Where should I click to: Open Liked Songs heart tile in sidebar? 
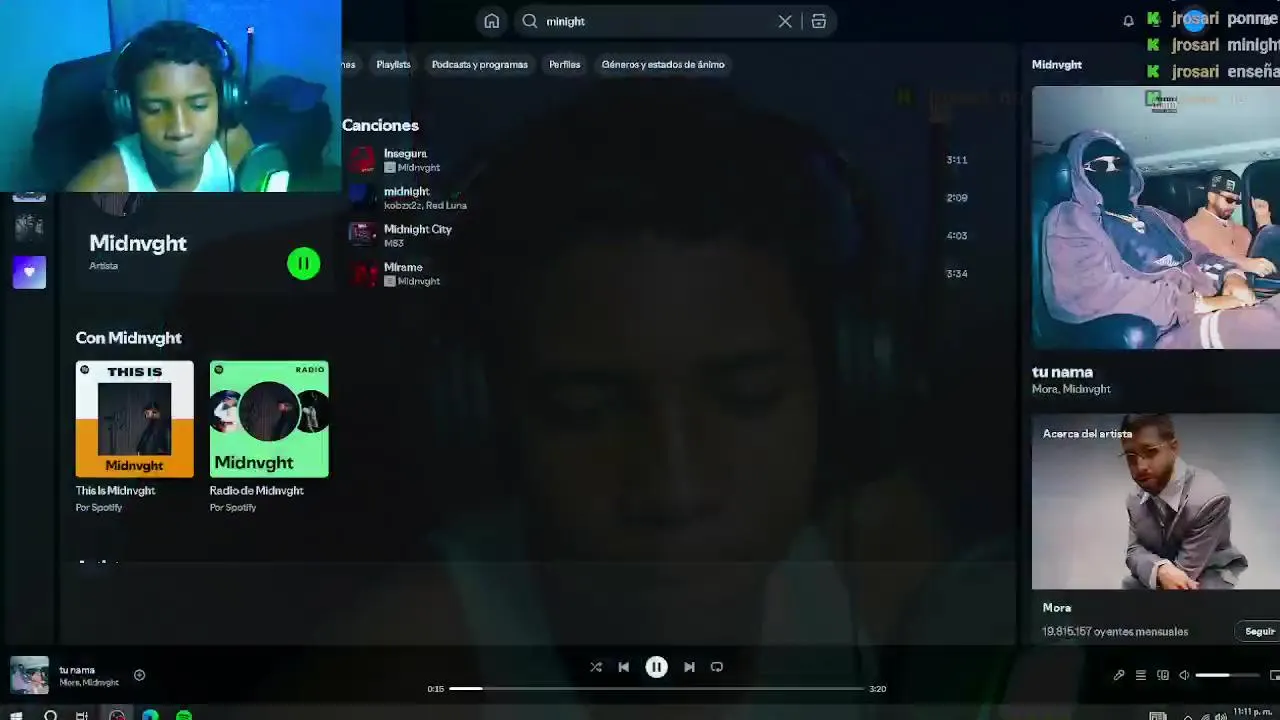[x=29, y=272]
